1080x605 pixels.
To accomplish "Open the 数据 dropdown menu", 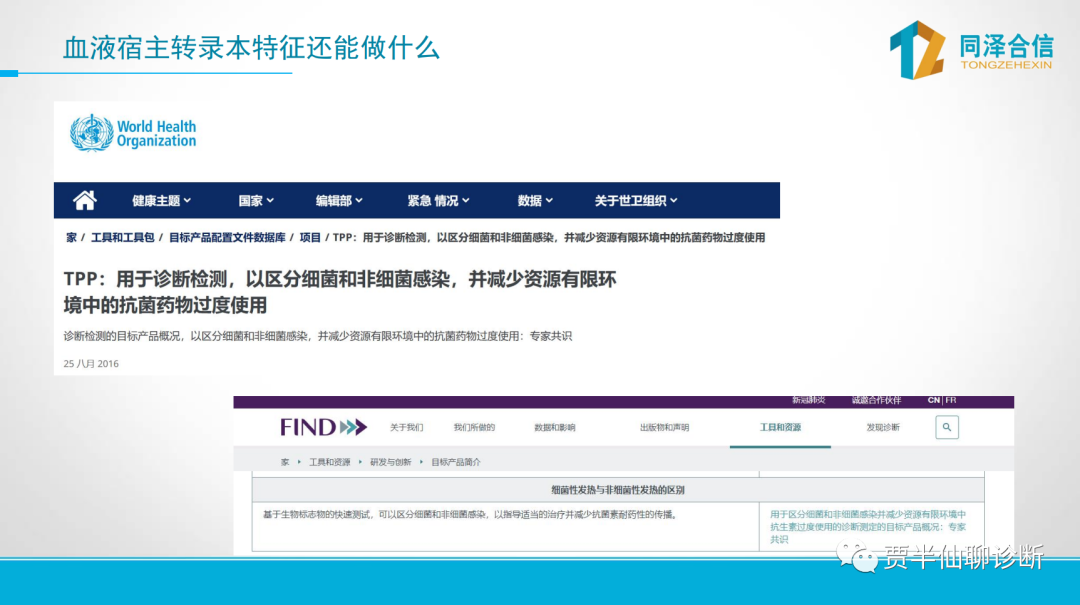I will click(x=535, y=201).
